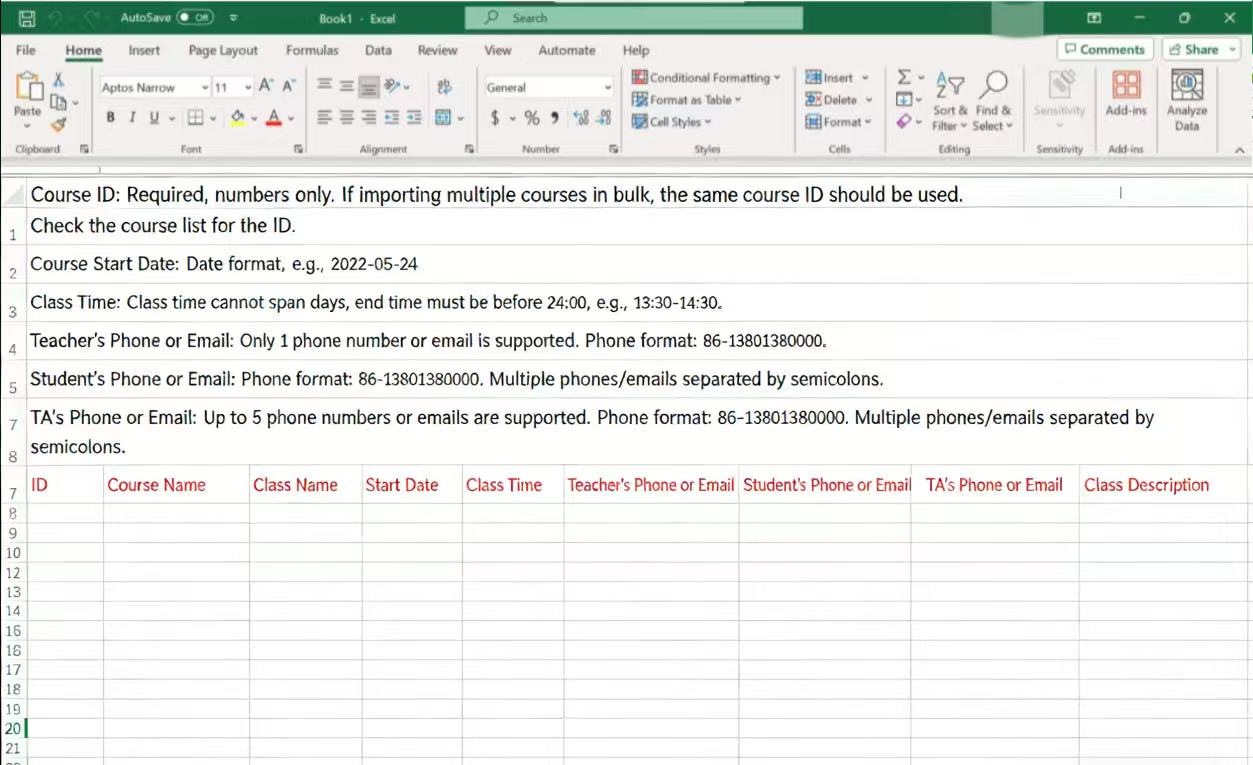Toggle bold formatting

[x=111, y=118]
